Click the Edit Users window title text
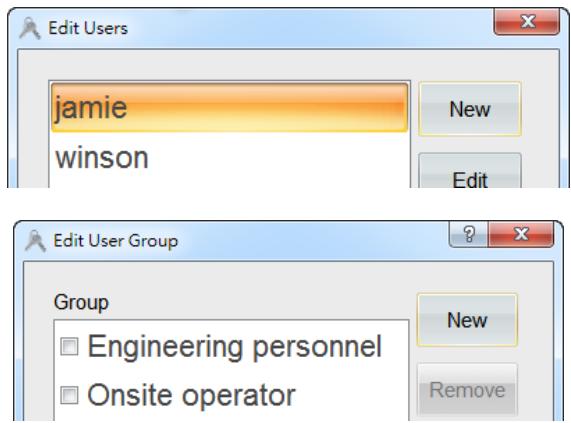Image resolution: width=571 pixels, height=423 pixels. tap(88, 28)
